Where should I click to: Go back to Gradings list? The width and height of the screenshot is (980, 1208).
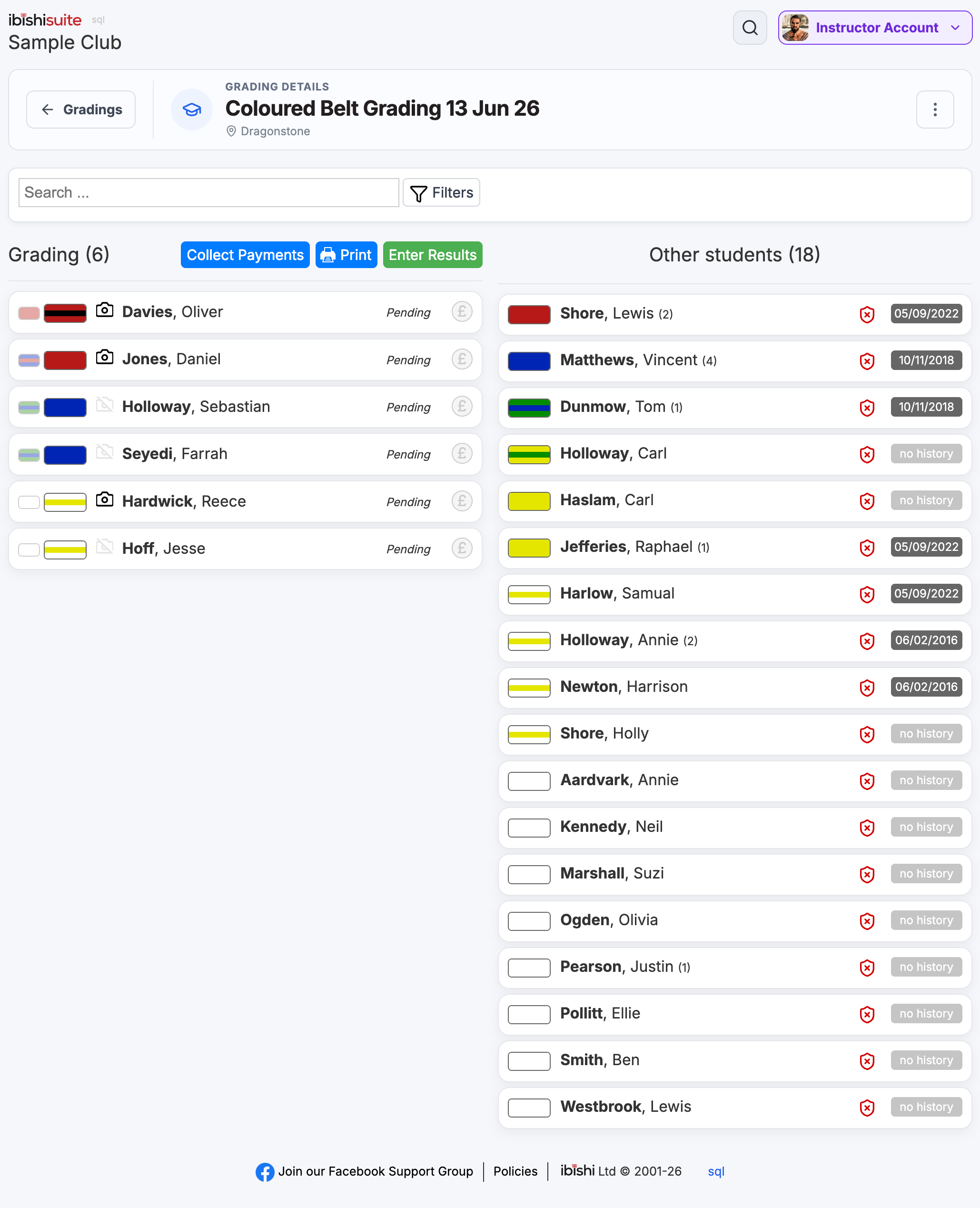click(x=81, y=110)
